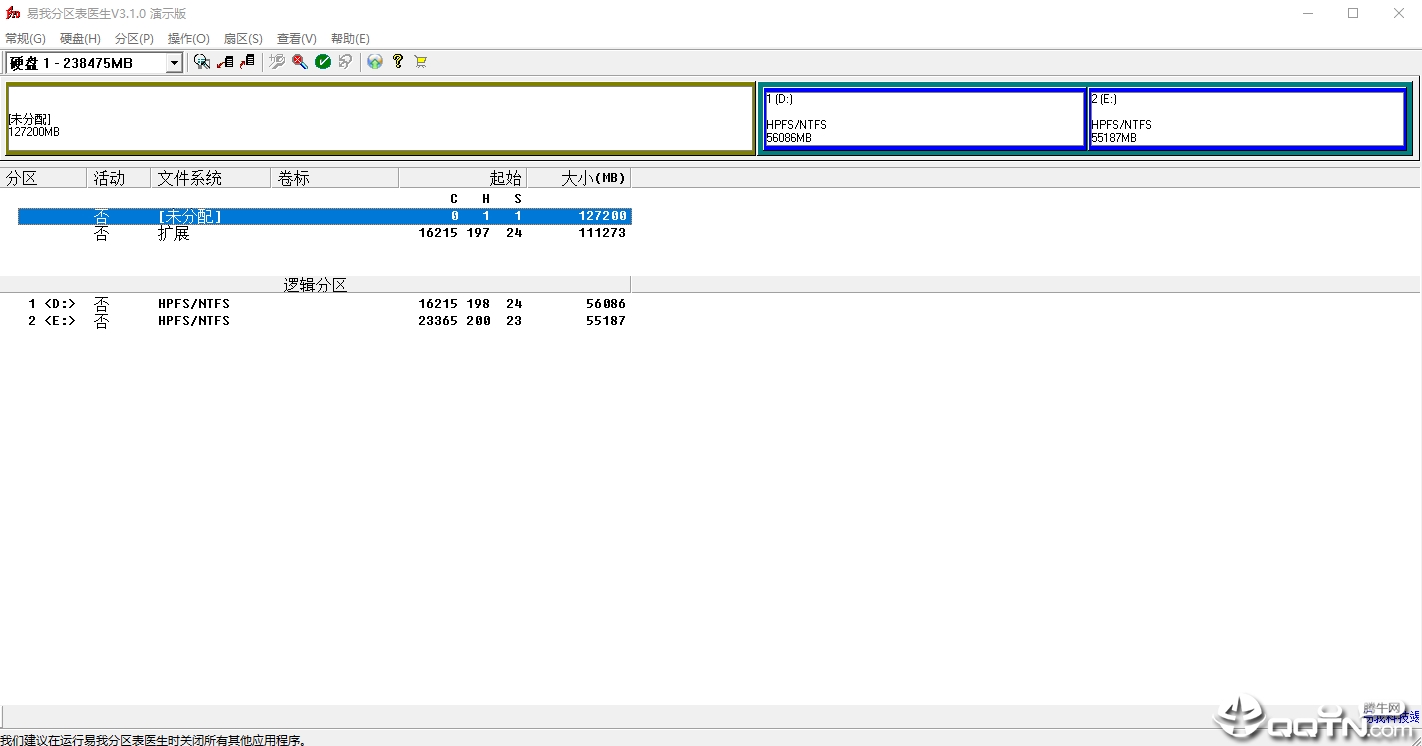Select the logical partition 2 <E:> row
The image size is (1422, 746).
pyautogui.click(x=324, y=321)
